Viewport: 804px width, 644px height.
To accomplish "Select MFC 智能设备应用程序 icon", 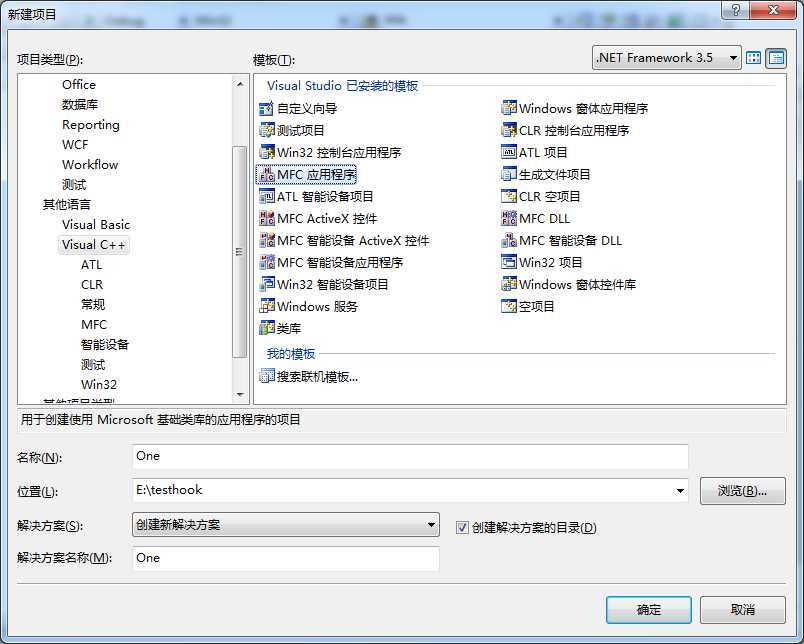I will [x=267, y=263].
